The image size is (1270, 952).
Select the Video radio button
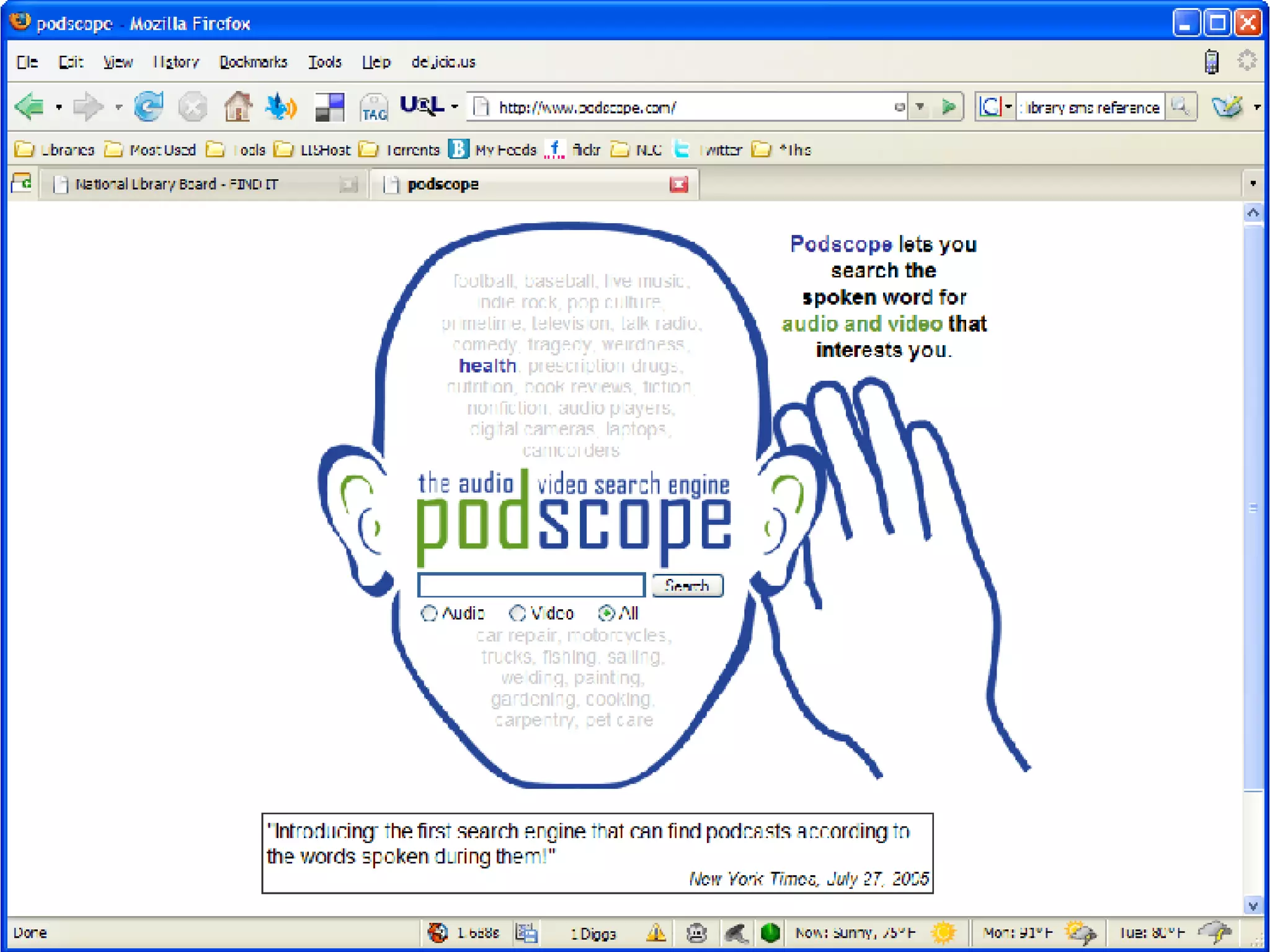517,614
